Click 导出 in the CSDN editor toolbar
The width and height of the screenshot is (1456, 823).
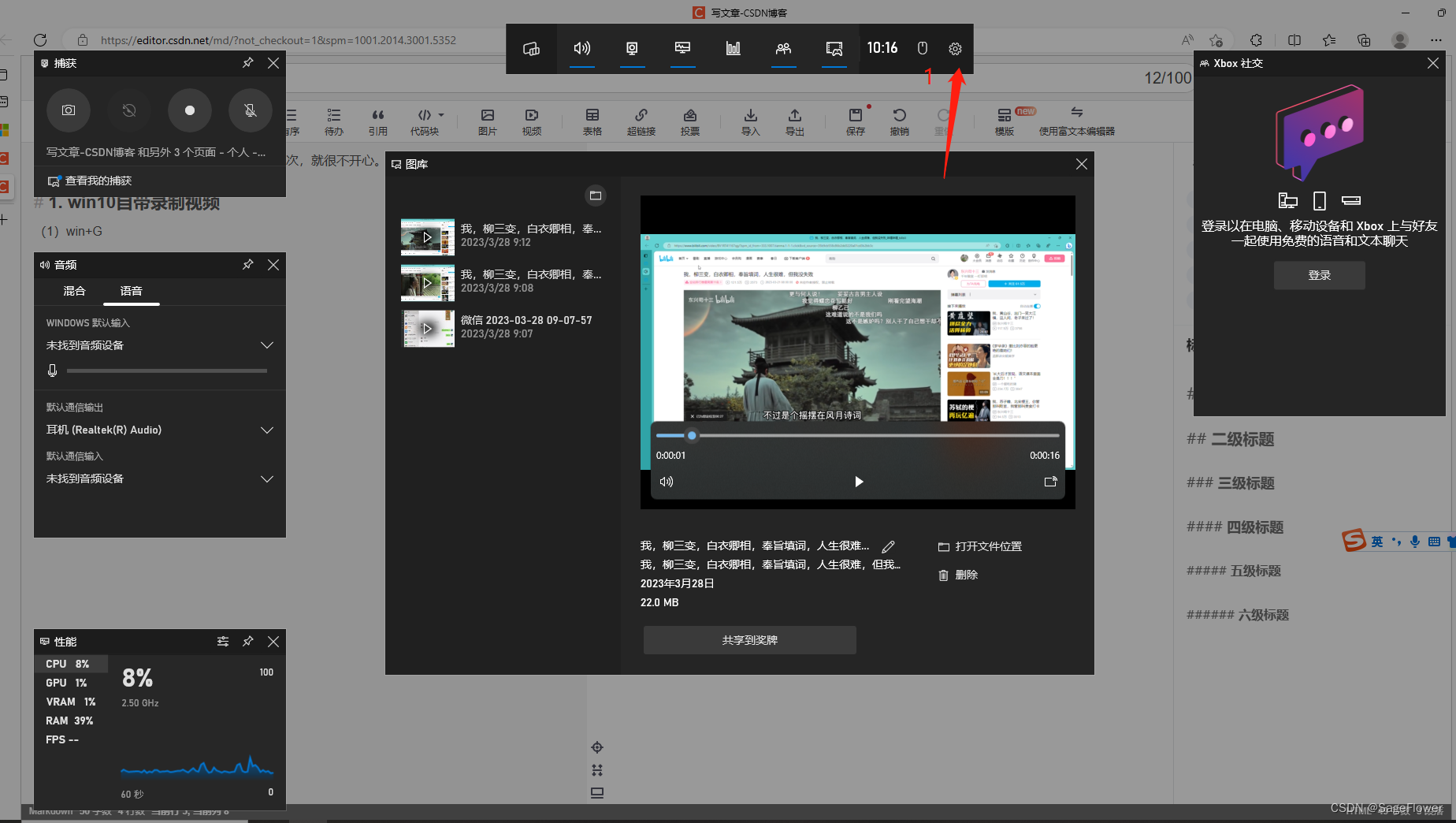pos(795,122)
